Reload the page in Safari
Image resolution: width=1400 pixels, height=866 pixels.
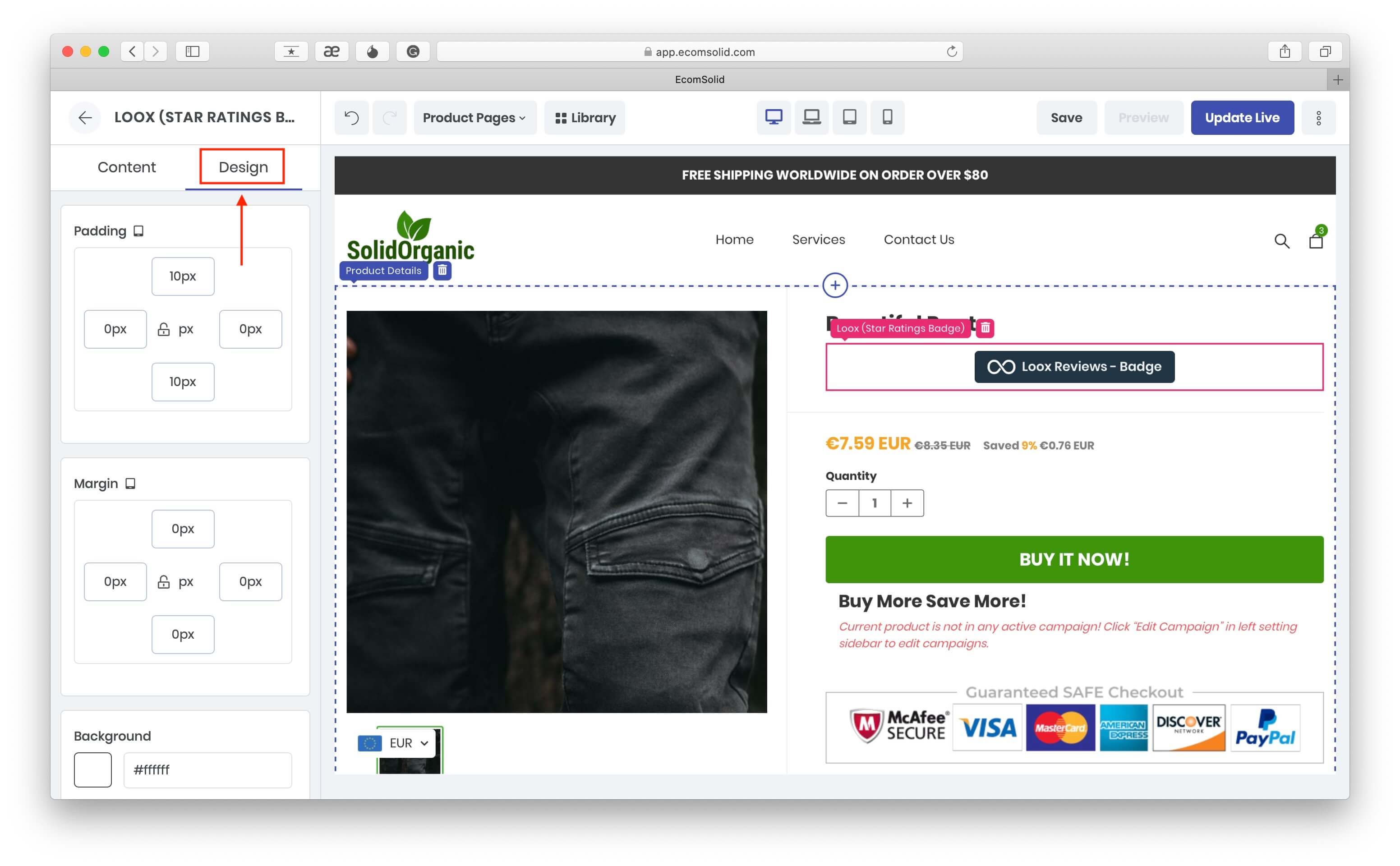coord(951,51)
